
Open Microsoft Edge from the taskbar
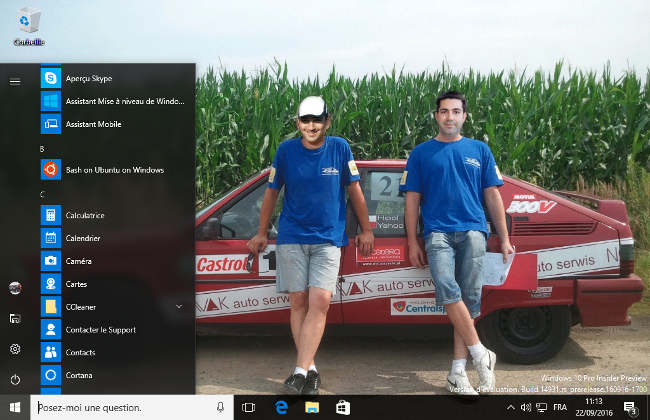[282, 408]
